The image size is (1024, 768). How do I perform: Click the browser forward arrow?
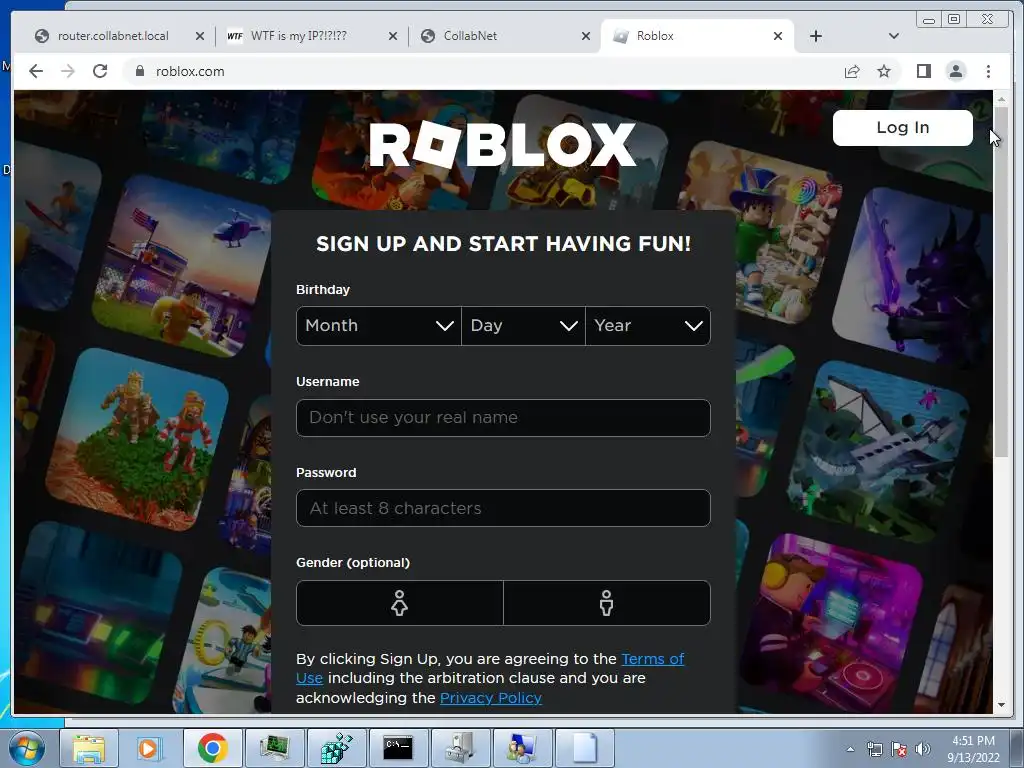click(x=68, y=71)
